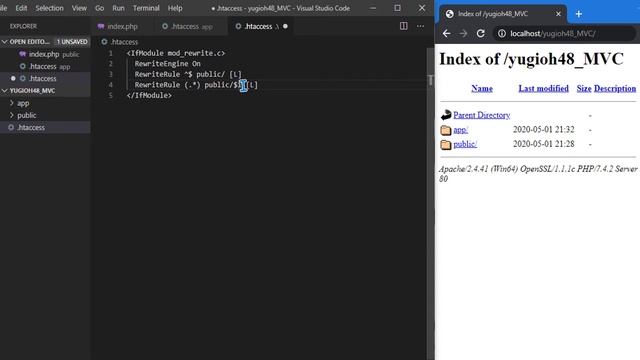Click the PHP icon on index.php tab
The image size is (640, 360).
coord(101,26)
